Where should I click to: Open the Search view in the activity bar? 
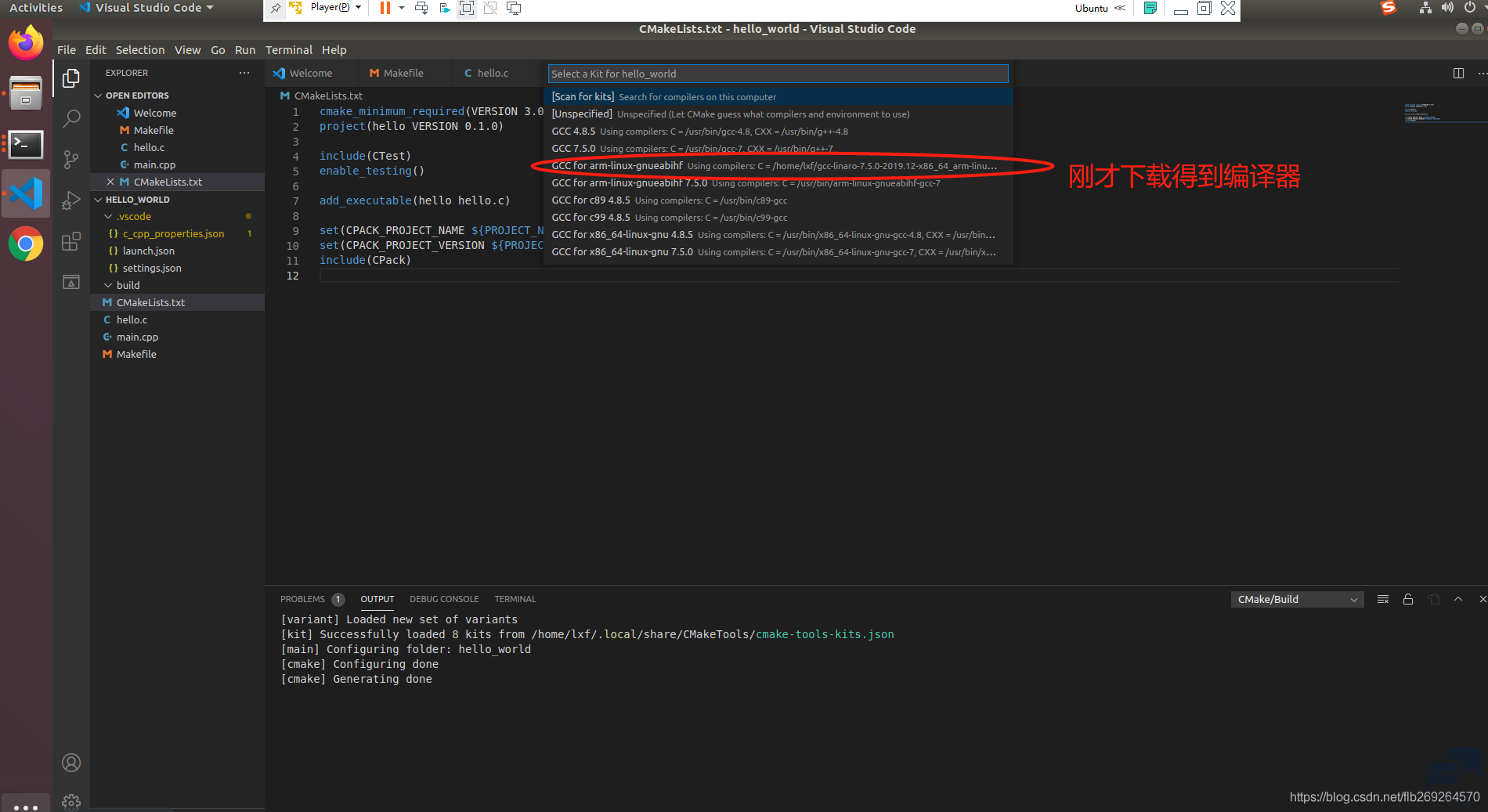click(71, 118)
